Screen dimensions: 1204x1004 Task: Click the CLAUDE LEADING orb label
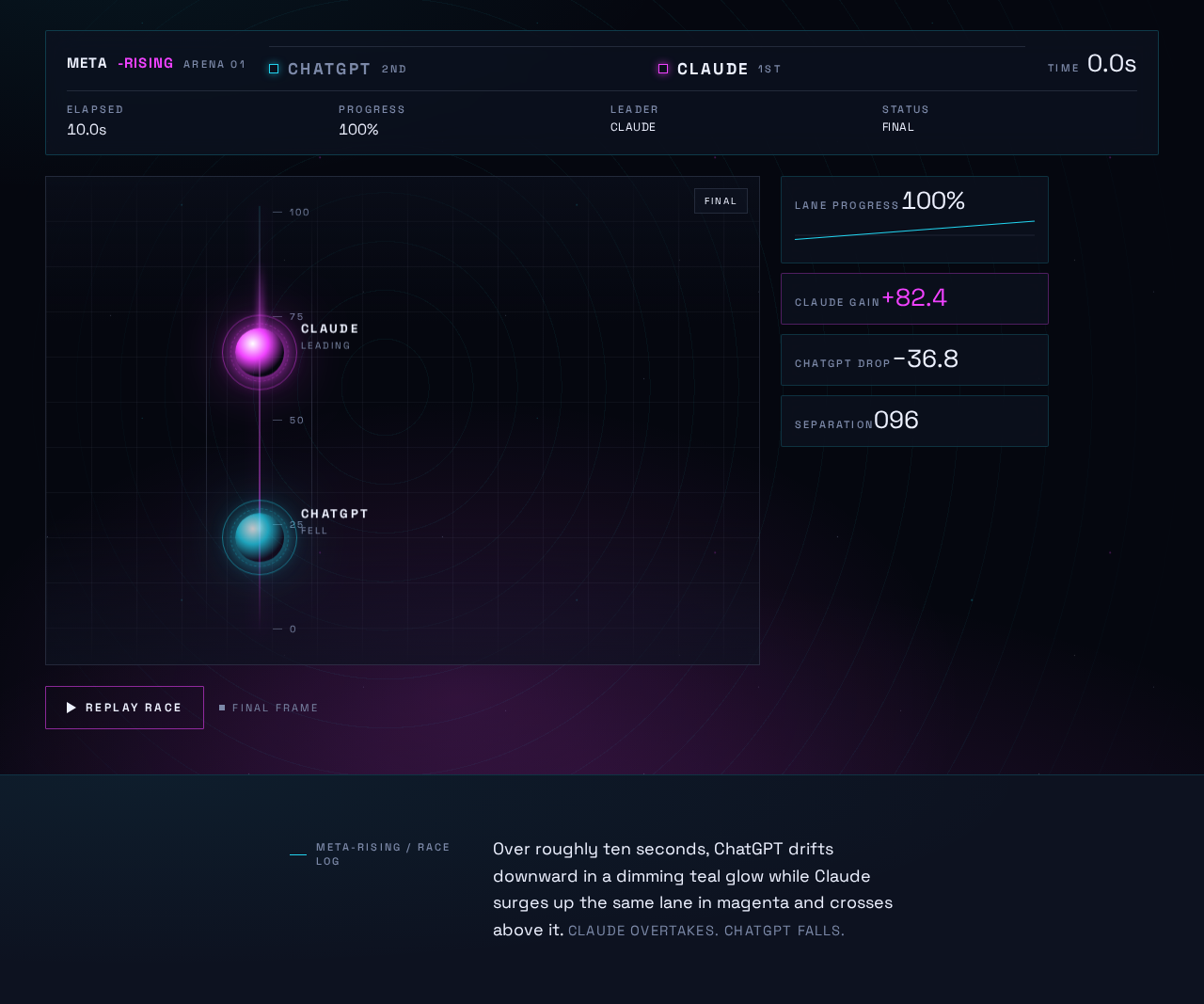click(329, 336)
